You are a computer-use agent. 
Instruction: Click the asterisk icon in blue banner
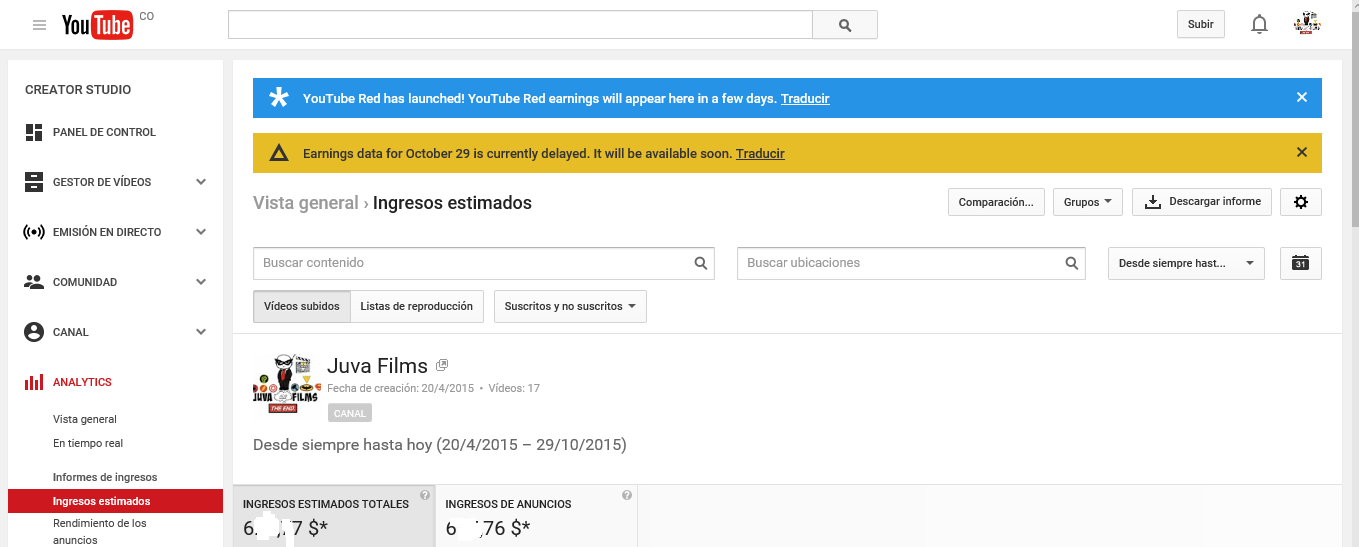280,98
